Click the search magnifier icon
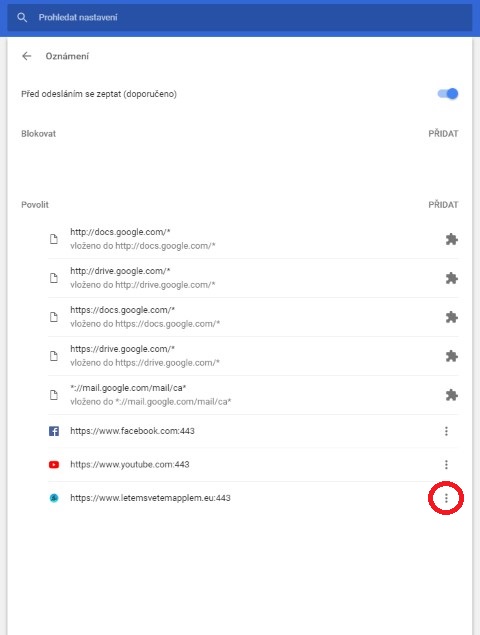 coord(22,17)
